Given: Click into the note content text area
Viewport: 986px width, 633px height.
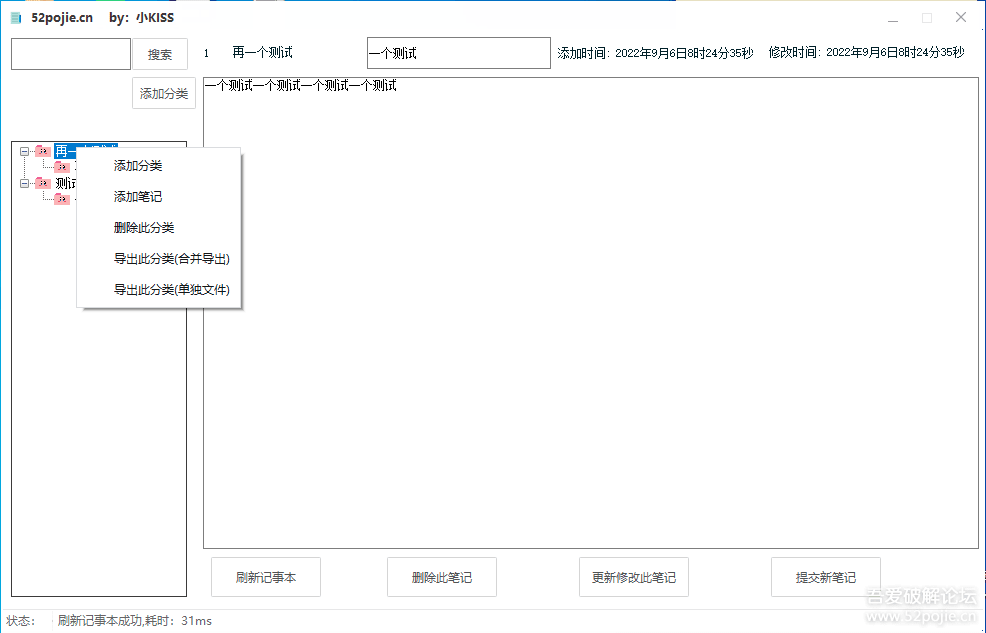Looking at the screenshot, I should (x=591, y=313).
